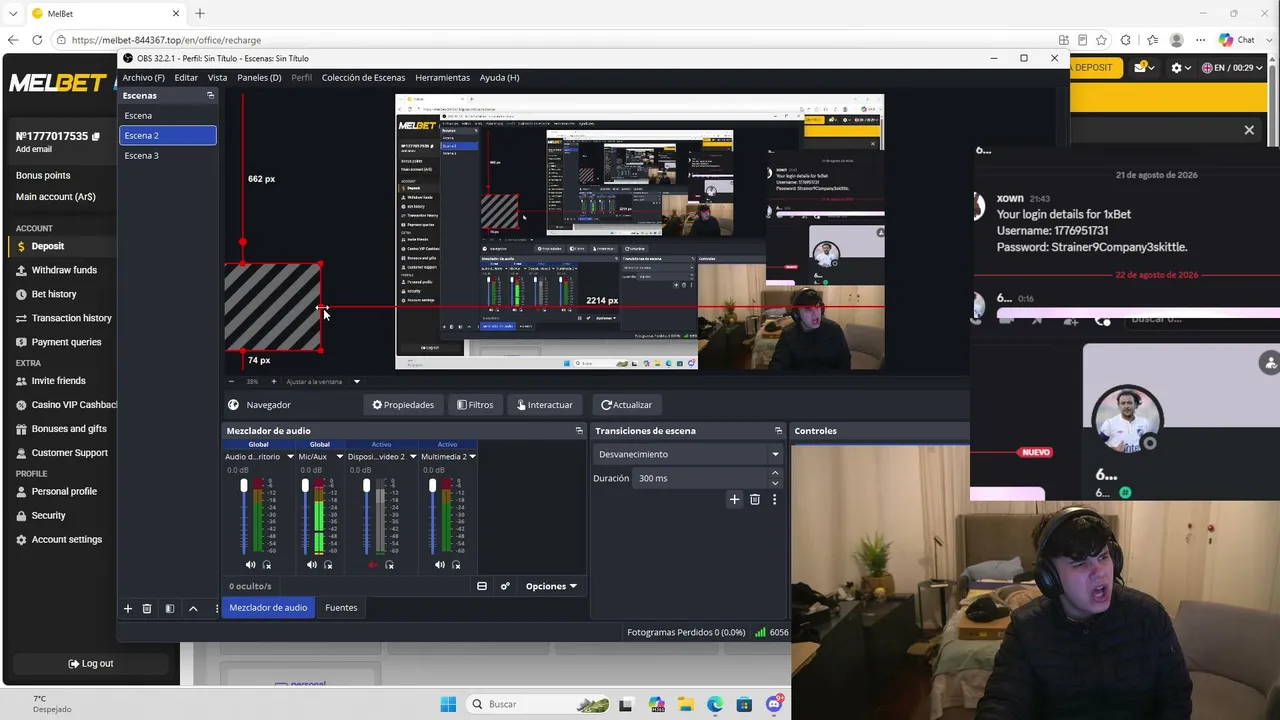Click the Add email link in MelBet
Image resolution: width=1280 pixels, height=720 pixels.
coord(34,150)
